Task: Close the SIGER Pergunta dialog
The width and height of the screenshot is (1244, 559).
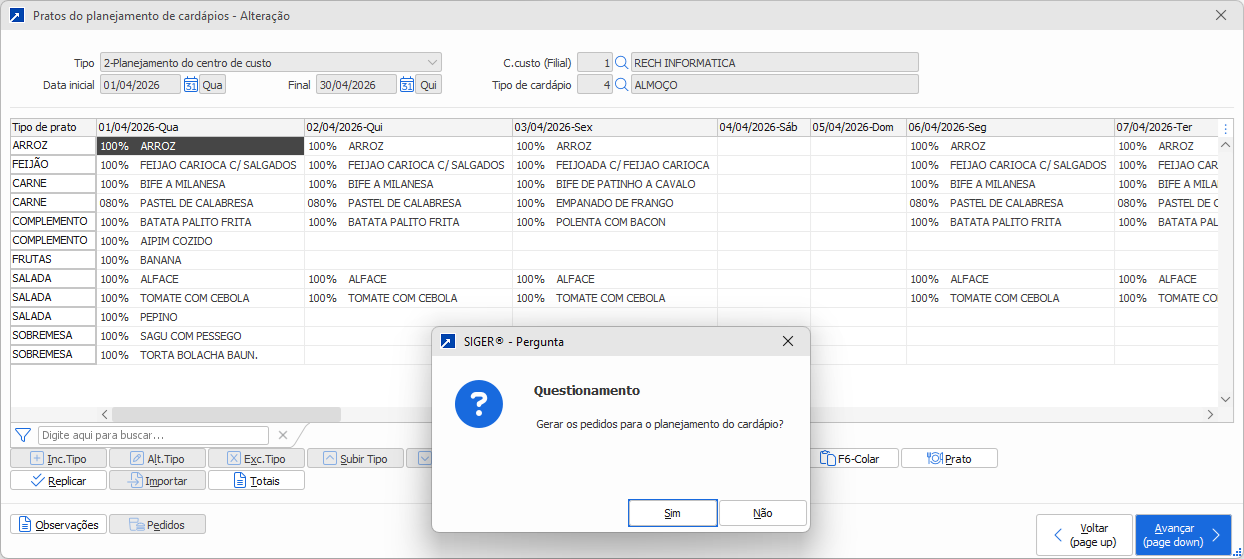Action: coord(788,341)
